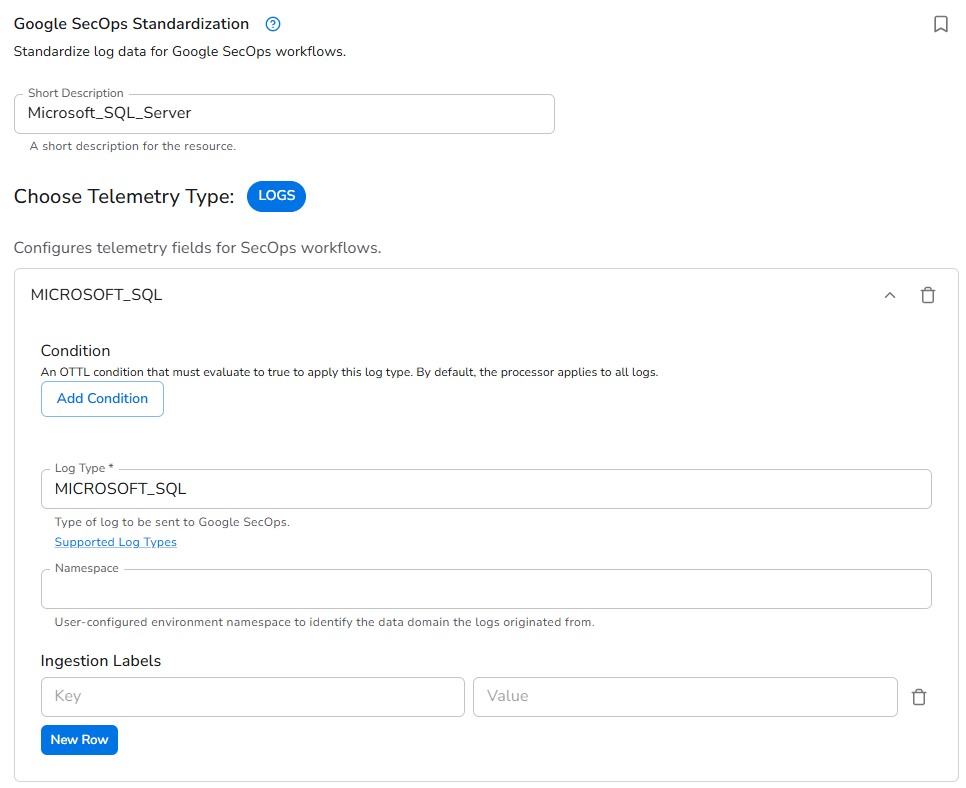This screenshot has width=966, height=788.
Task: Focus the Short Description field
Action: click(284, 113)
